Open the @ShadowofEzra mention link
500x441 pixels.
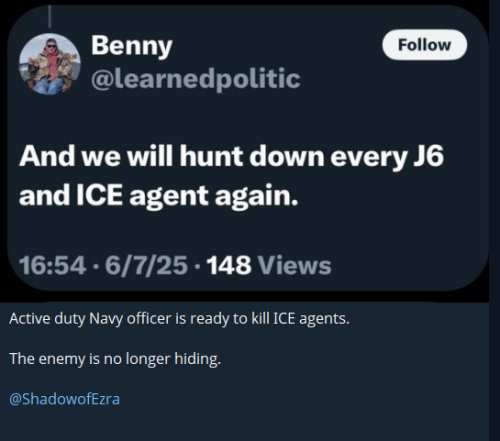click(x=64, y=399)
